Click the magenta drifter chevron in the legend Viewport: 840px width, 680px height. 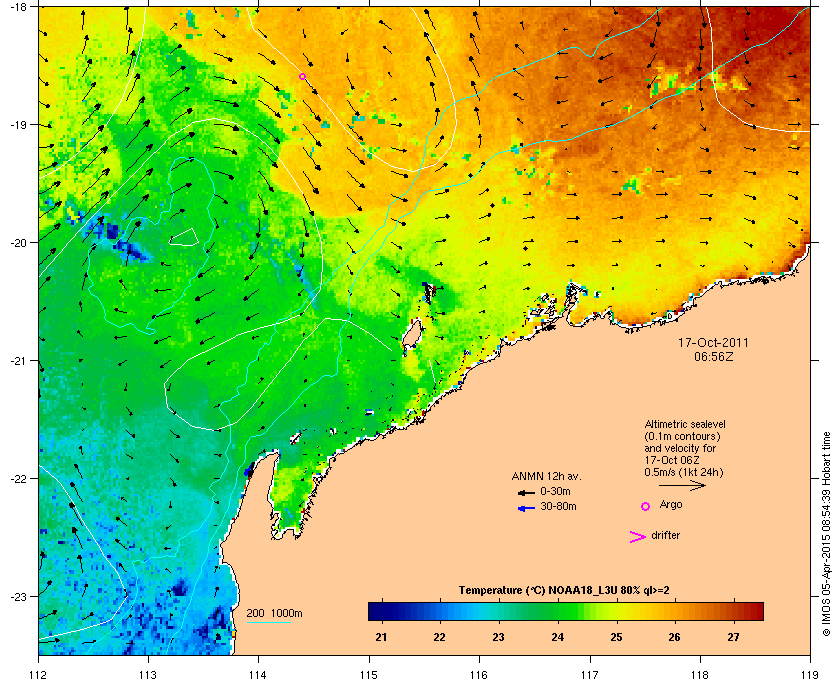[638, 537]
